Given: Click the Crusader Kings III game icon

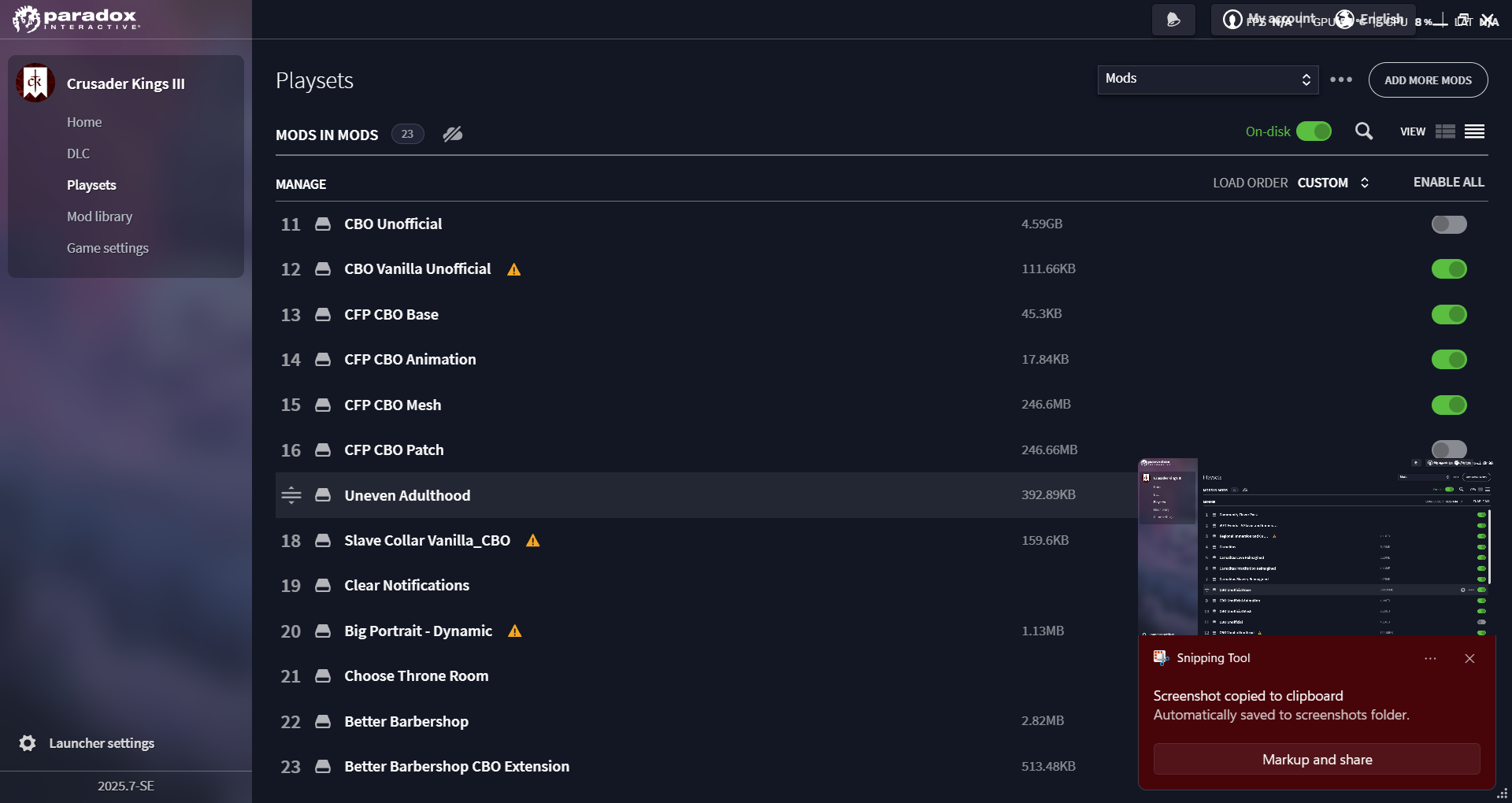Looking at the screenshot, I should (35, 83).
